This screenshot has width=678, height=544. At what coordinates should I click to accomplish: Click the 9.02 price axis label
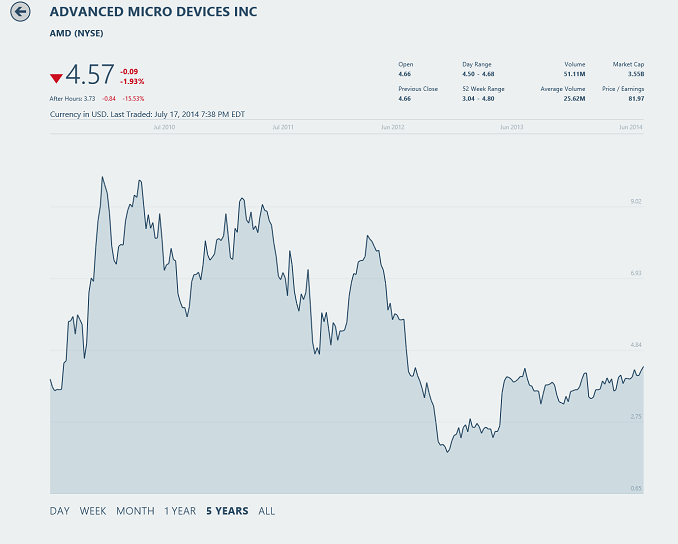coord(636,202)
